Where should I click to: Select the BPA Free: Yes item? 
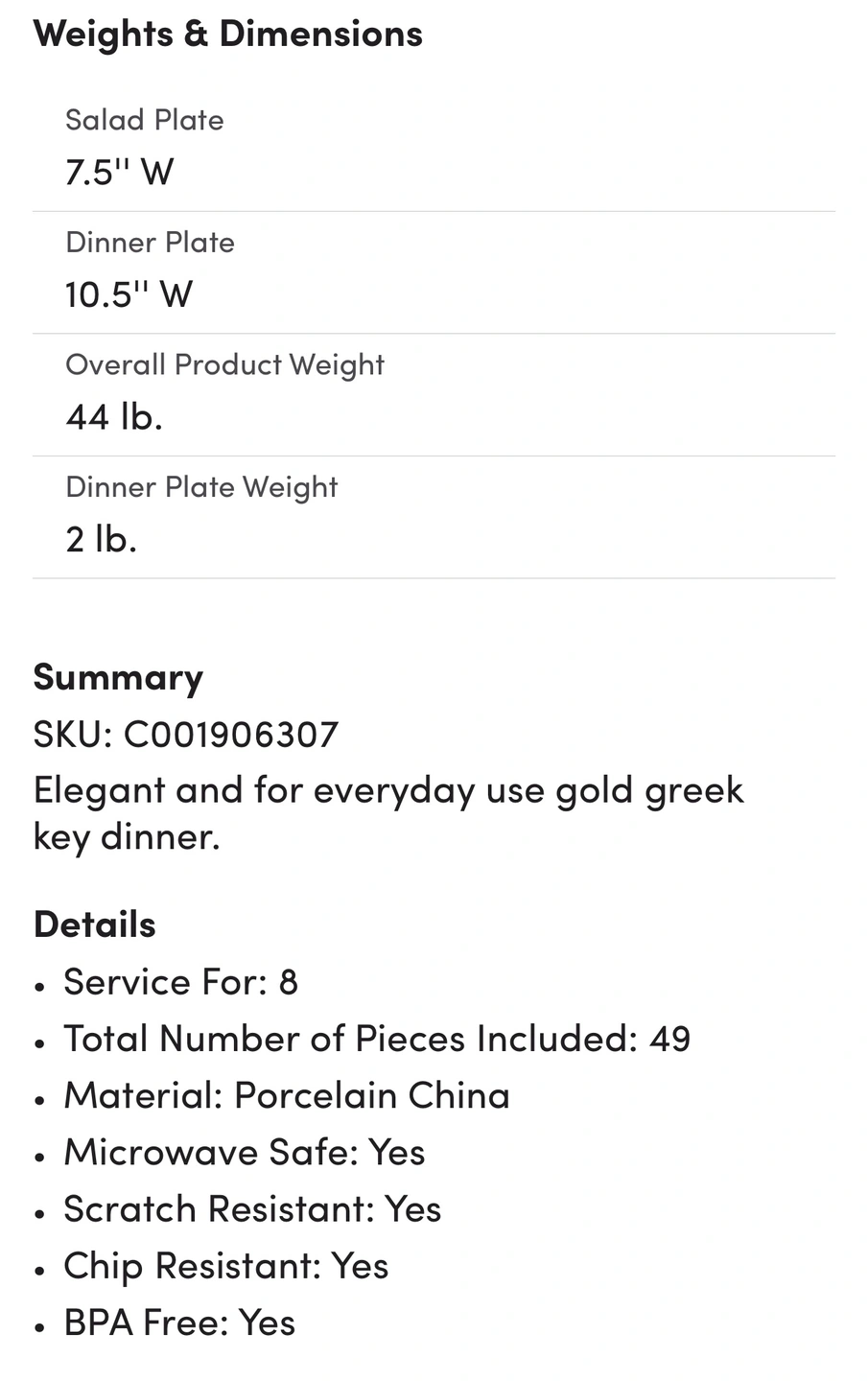click(x=179, y=1322)
